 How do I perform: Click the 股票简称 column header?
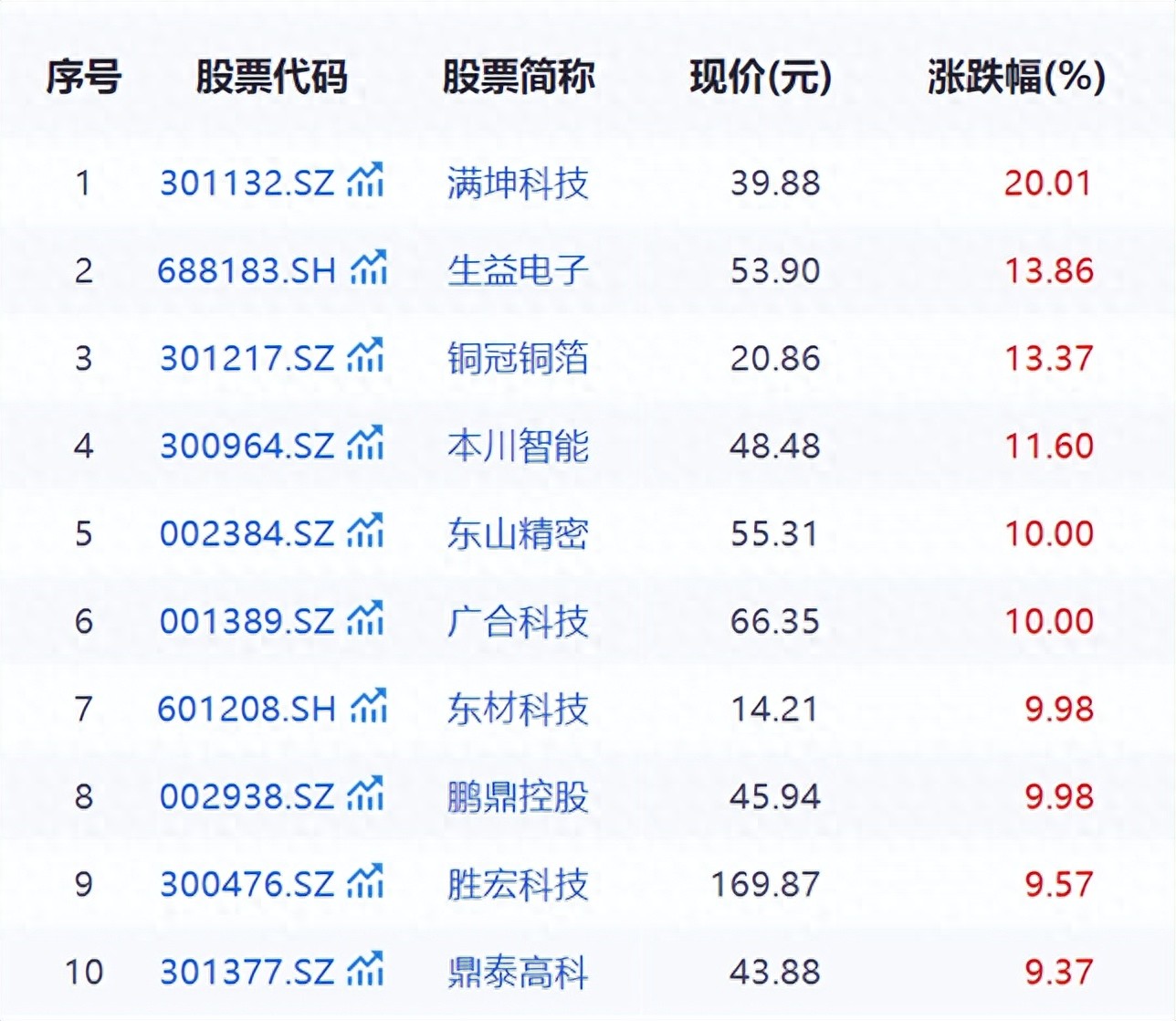[x=518, y=78]
